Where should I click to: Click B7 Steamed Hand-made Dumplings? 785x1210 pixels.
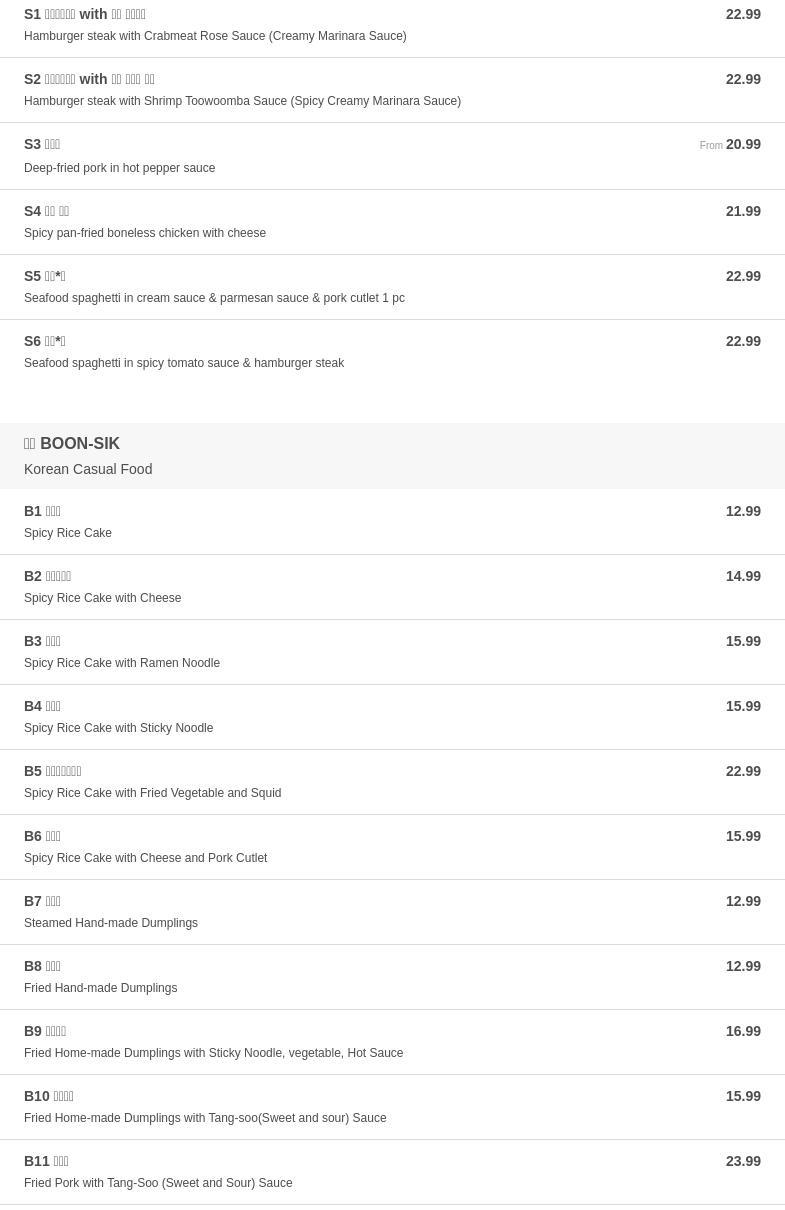(392, 912)
